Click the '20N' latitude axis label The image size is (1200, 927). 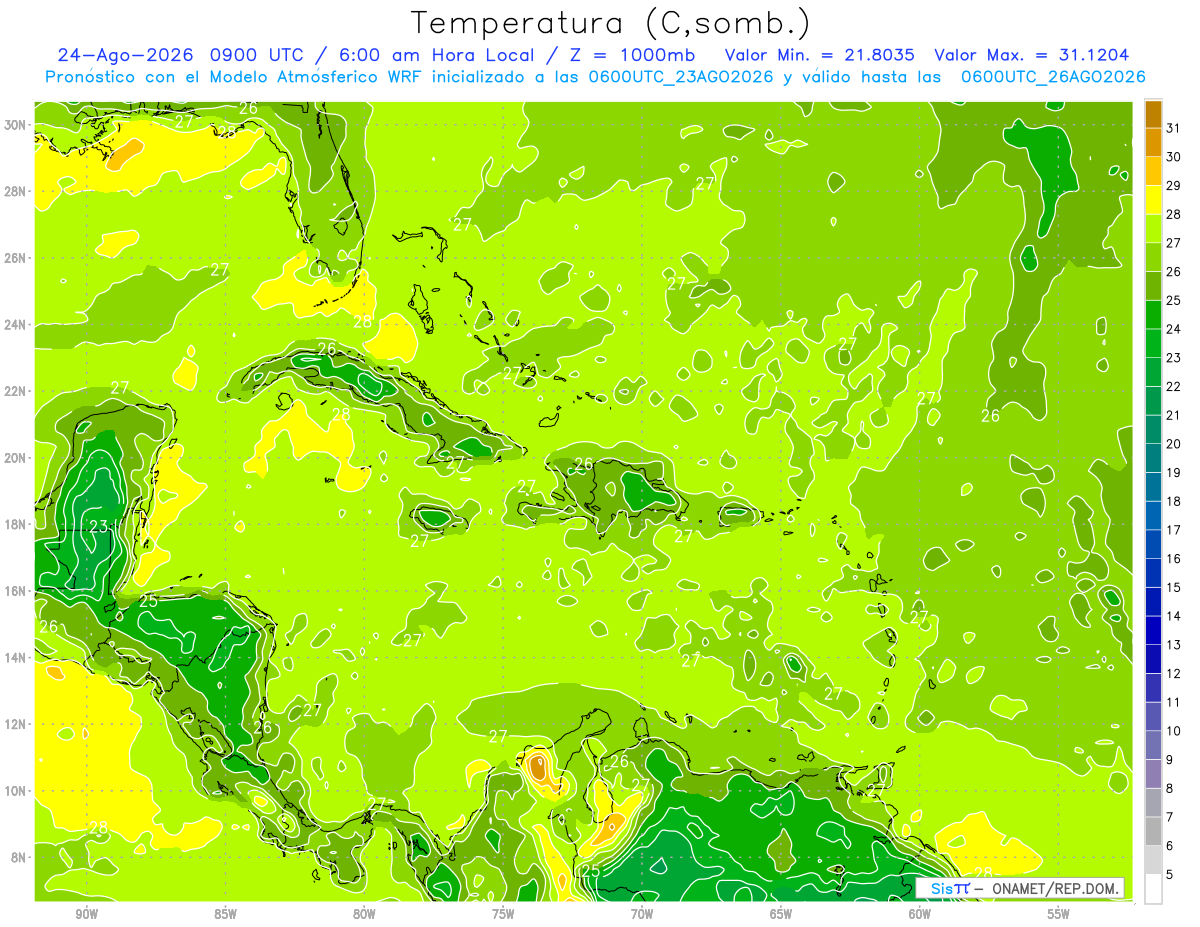click(x=17, y=458)
